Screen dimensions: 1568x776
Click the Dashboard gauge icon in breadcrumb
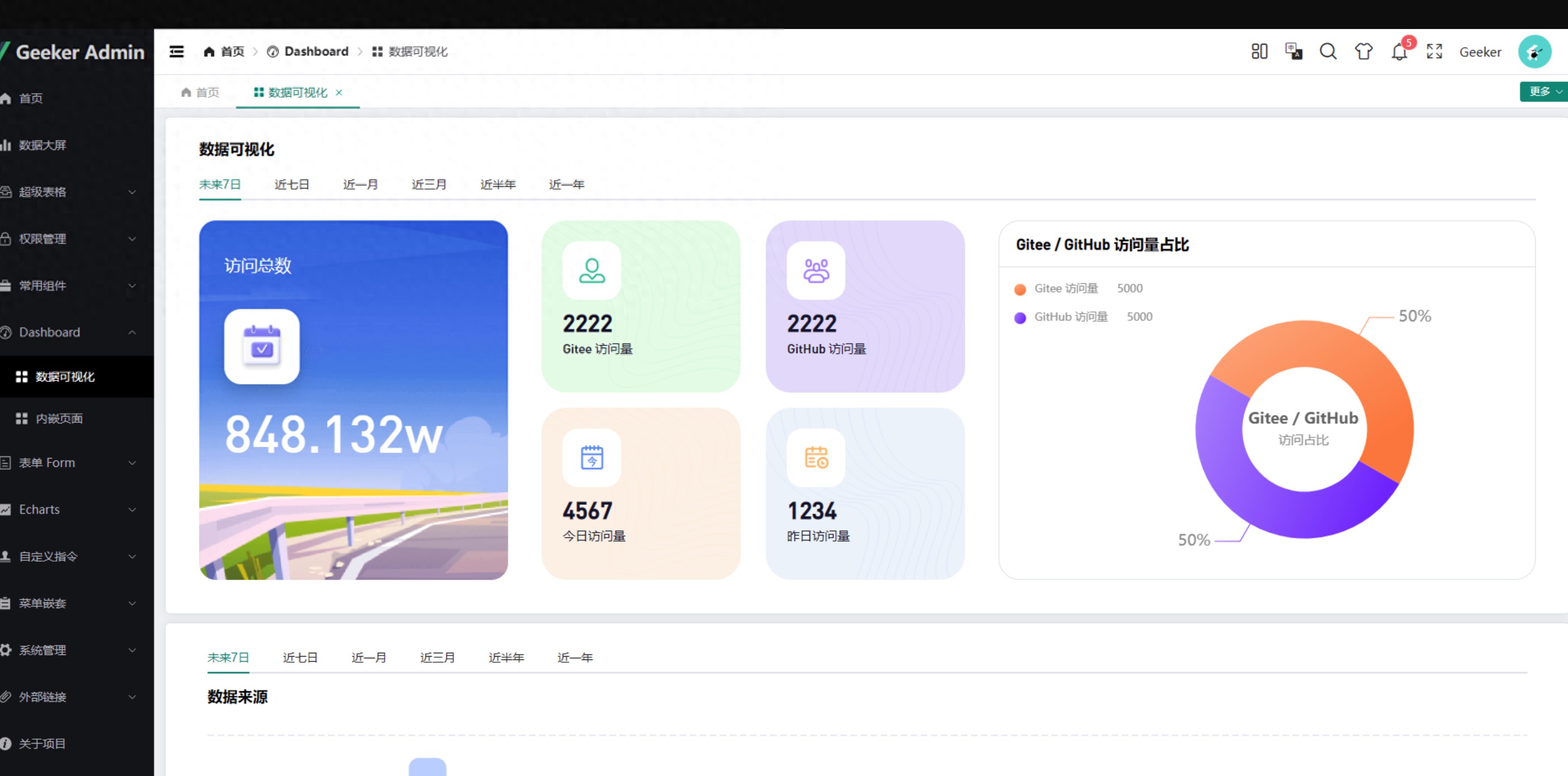point(273,52)
